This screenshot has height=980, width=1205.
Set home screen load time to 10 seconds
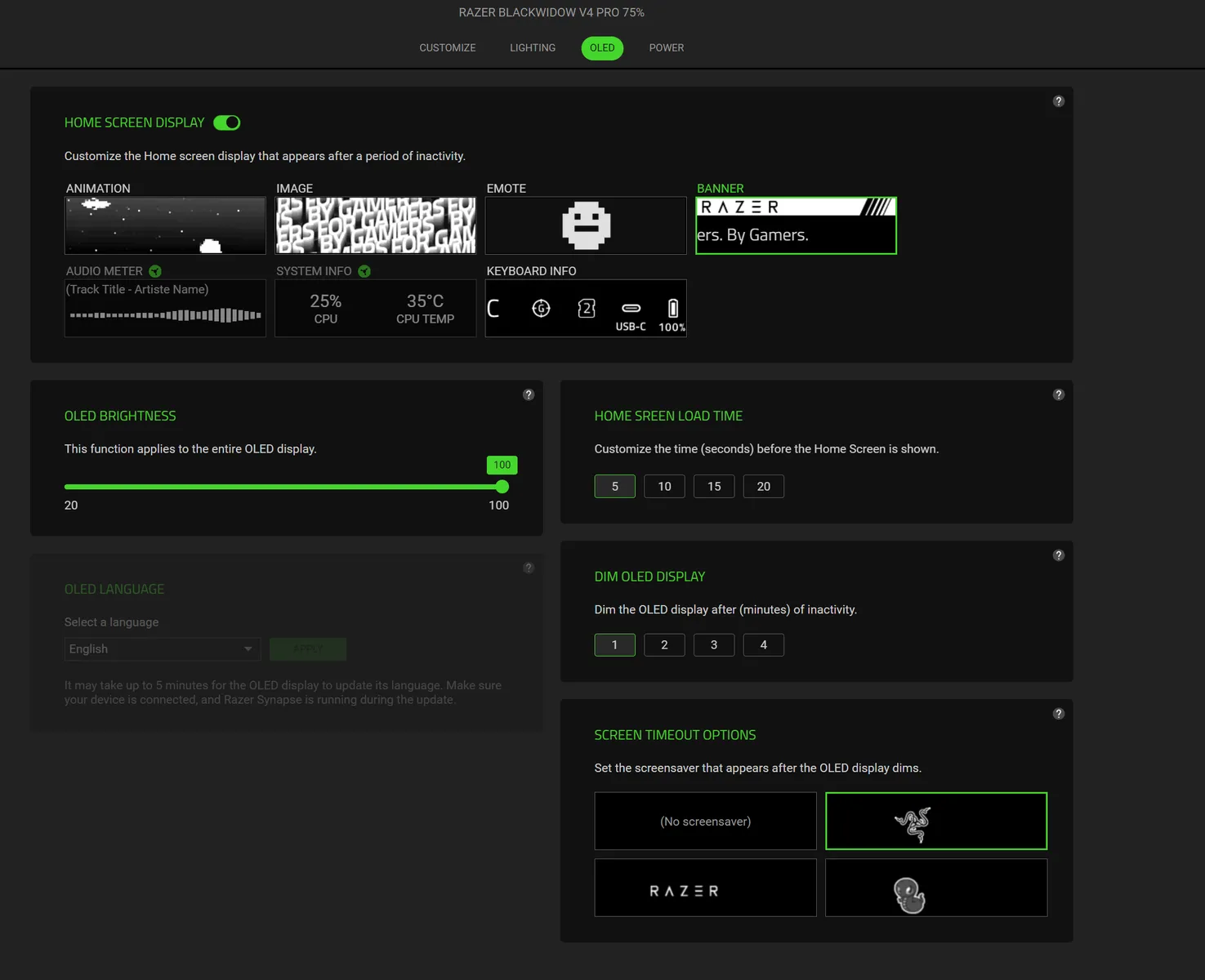pyautogui.click(x=665, y=487)
